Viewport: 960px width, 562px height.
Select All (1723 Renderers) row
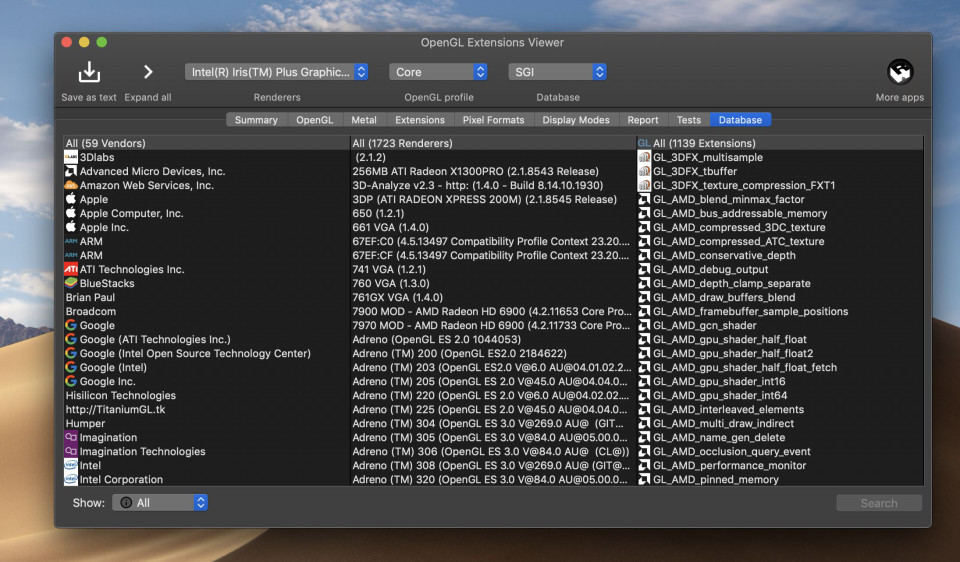(x=493, y=143)
